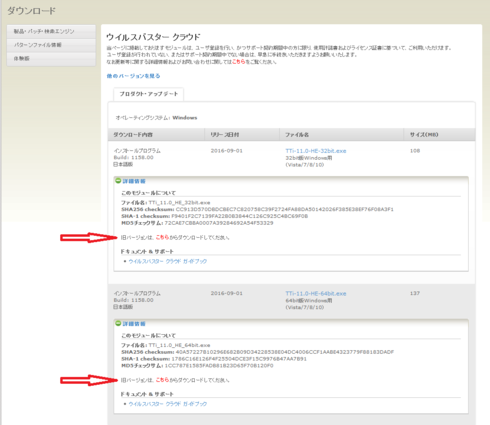Click file name TTi_11.0_HE_32bit.exe in details
The width and height of the screenshot is (490, 425).
[x=180, y=202]
